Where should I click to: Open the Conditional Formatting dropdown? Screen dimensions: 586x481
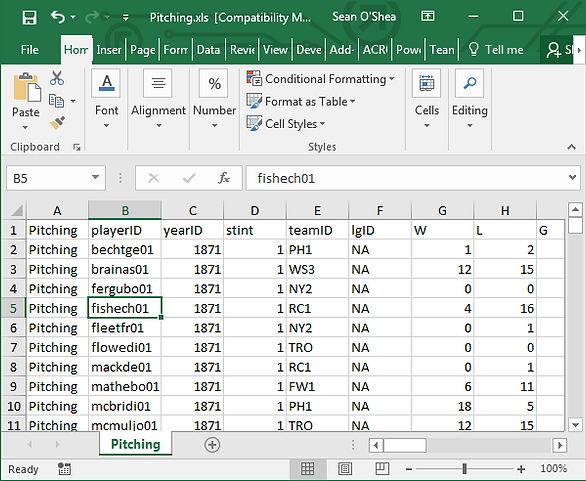(321, 79)
